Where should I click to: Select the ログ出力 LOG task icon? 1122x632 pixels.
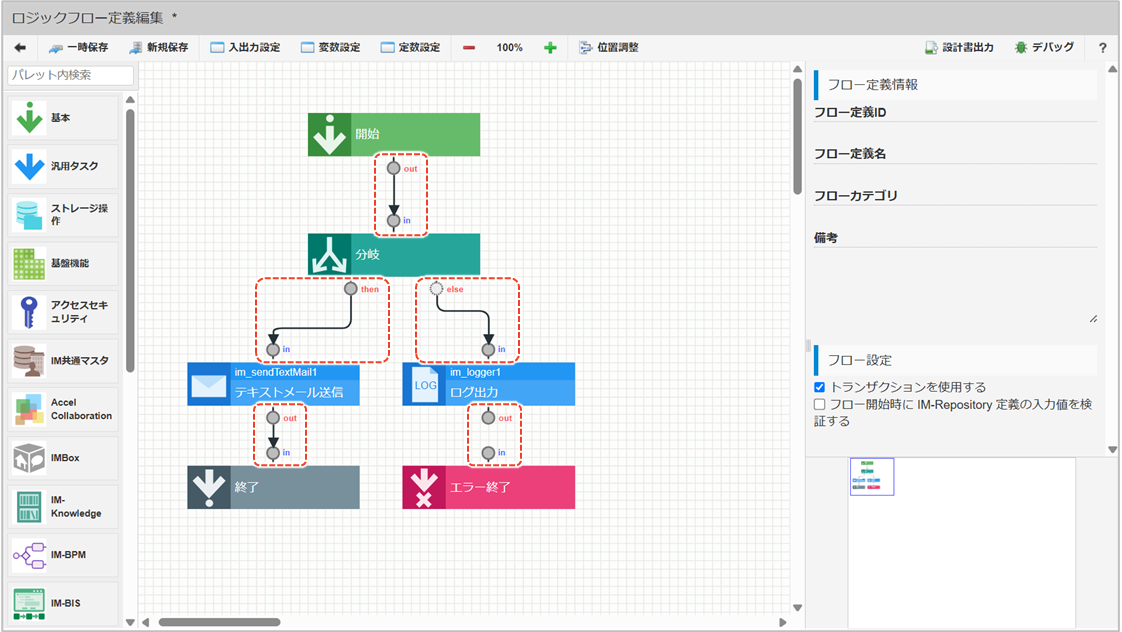(x=424, y=384)
